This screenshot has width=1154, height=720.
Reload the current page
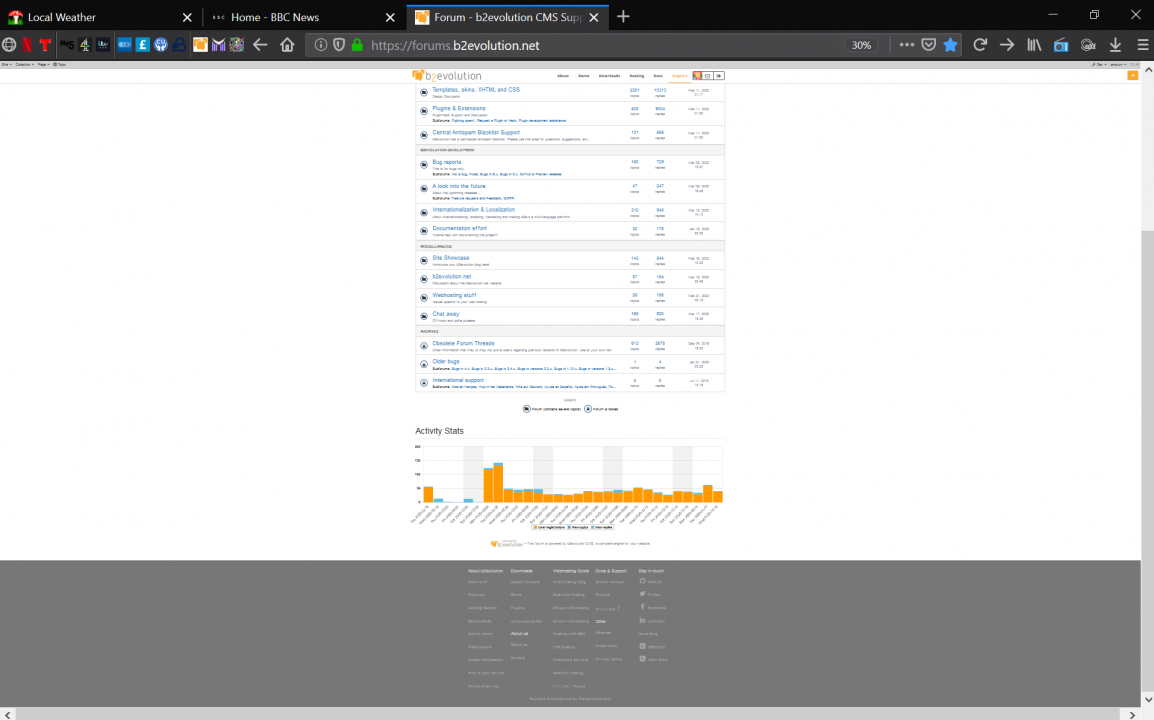980,45
